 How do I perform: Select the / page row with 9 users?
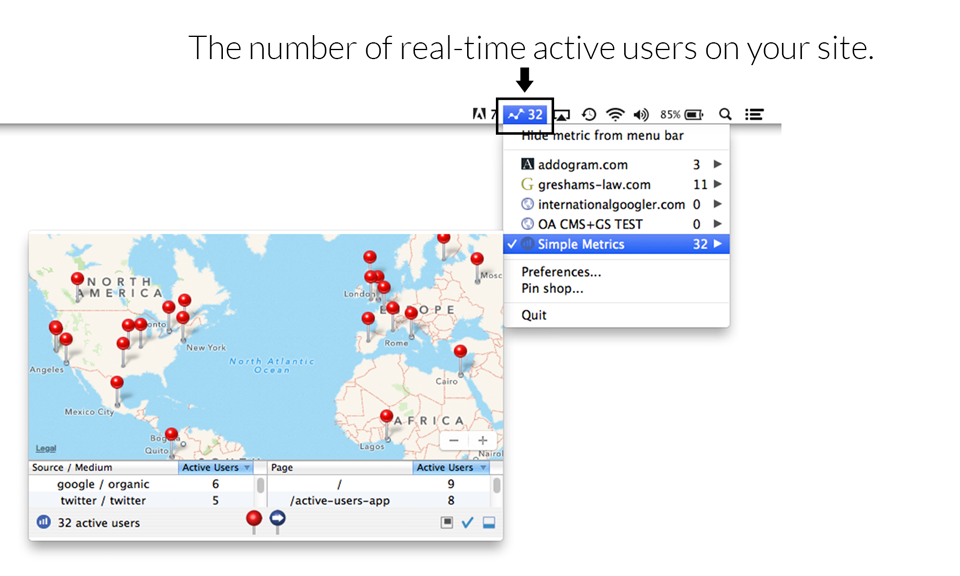[x=379, y=484]
